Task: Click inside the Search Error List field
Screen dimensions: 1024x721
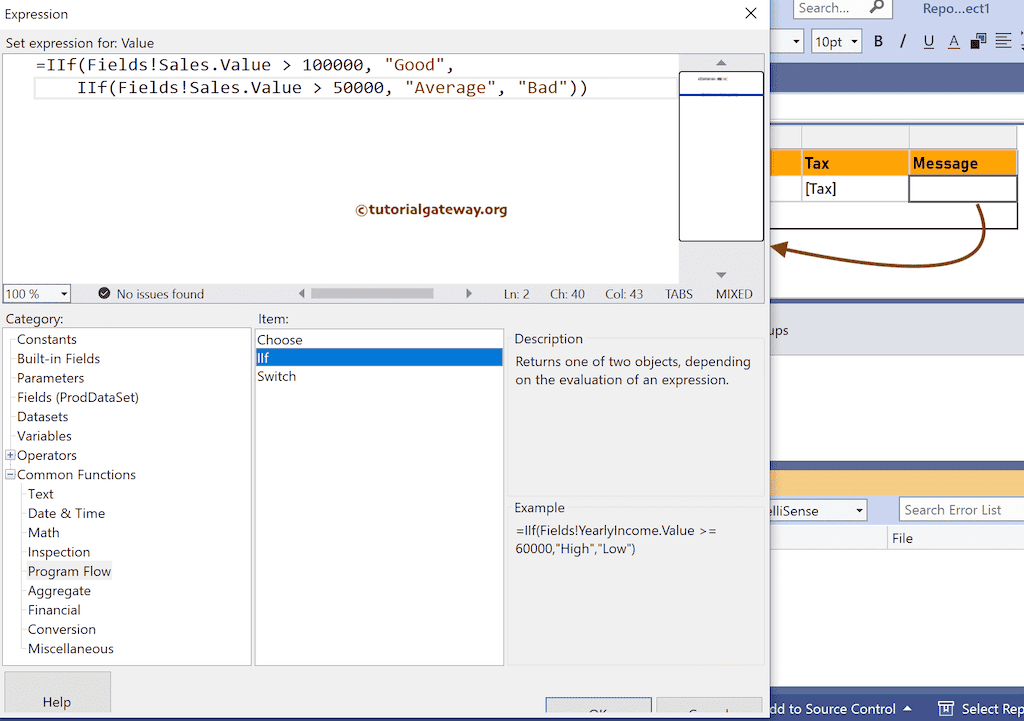Action: point(960,509)
